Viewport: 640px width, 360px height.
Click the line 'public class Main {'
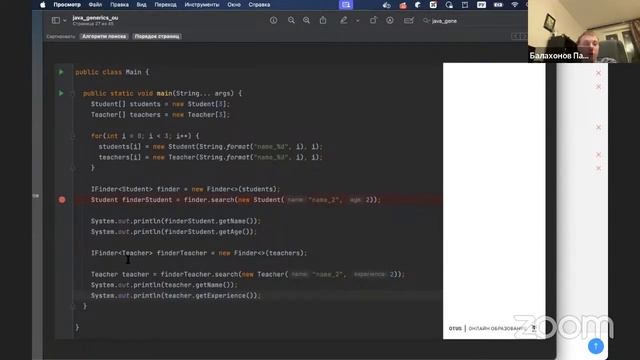click(x=112, y=72)
